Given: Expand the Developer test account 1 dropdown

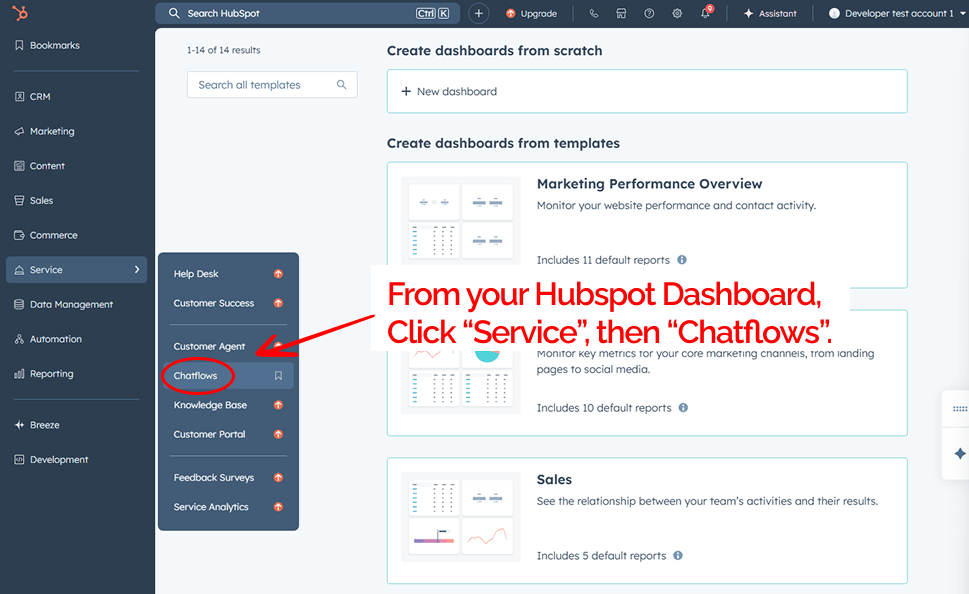Looking at the screenshot, I should [x=893, y=14].
